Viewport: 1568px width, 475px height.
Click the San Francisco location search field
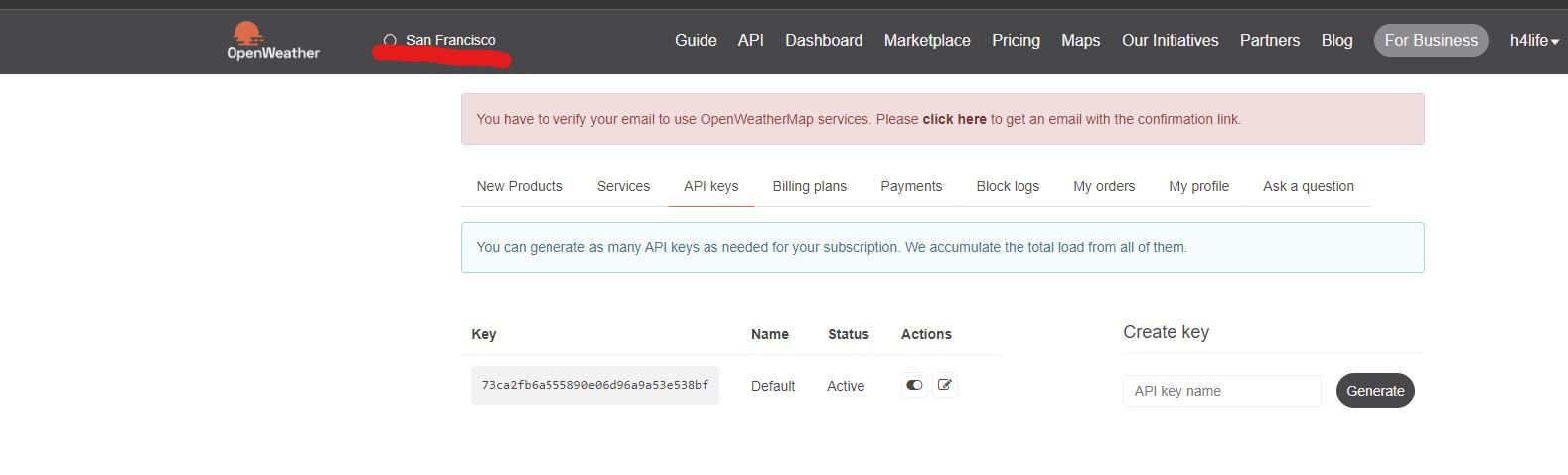[x=451, y=41]
